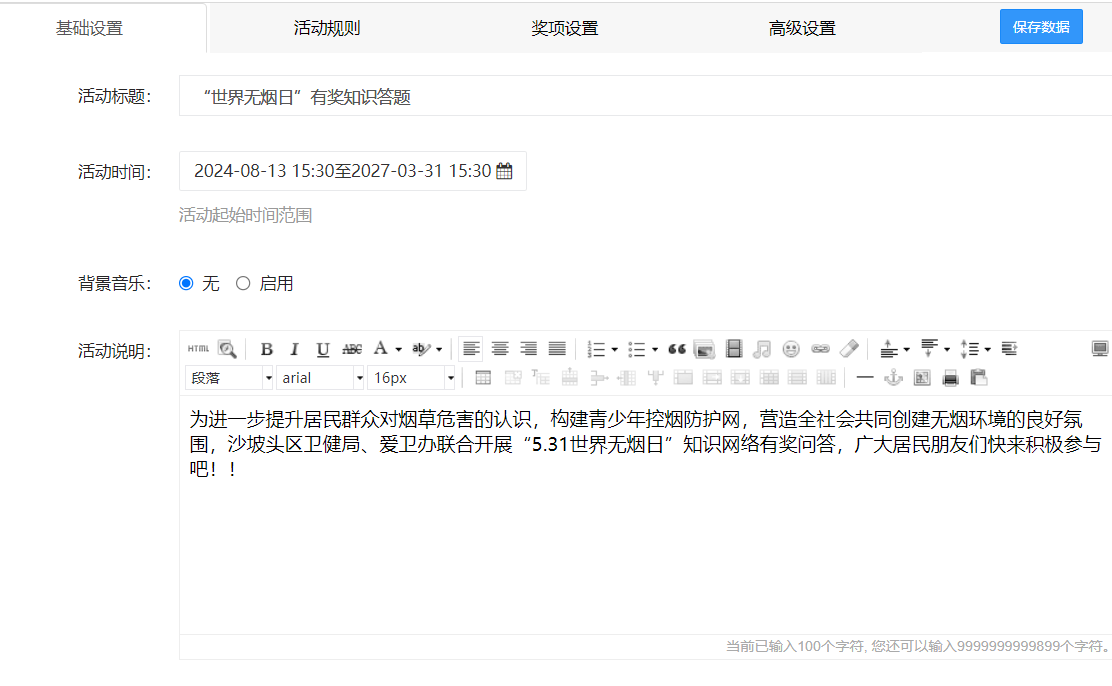1112x686 pixels.
Task: Switch the editor to fullscreen mode
Action: tap(1100, 347)
